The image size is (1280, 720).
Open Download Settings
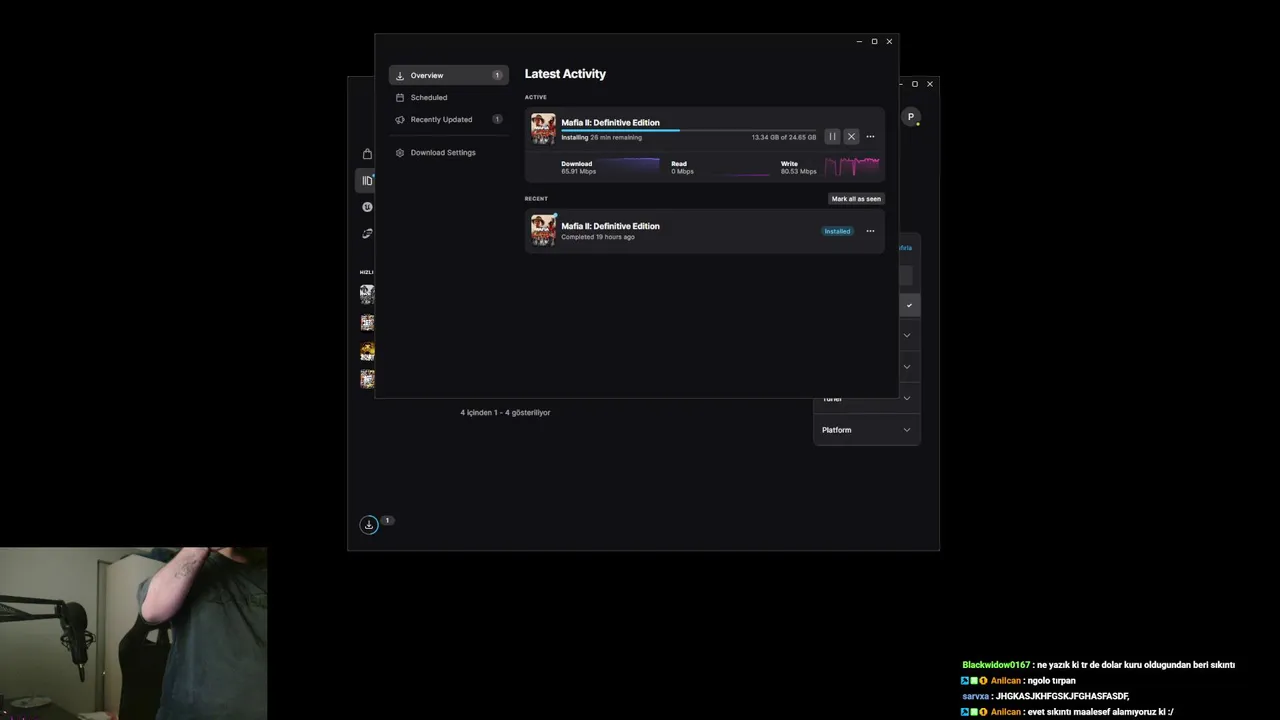[448, 152]
